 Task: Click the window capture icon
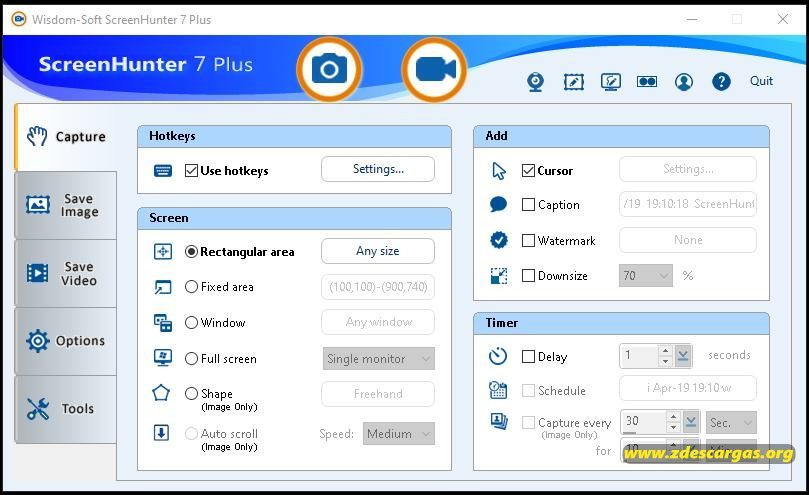163,323
